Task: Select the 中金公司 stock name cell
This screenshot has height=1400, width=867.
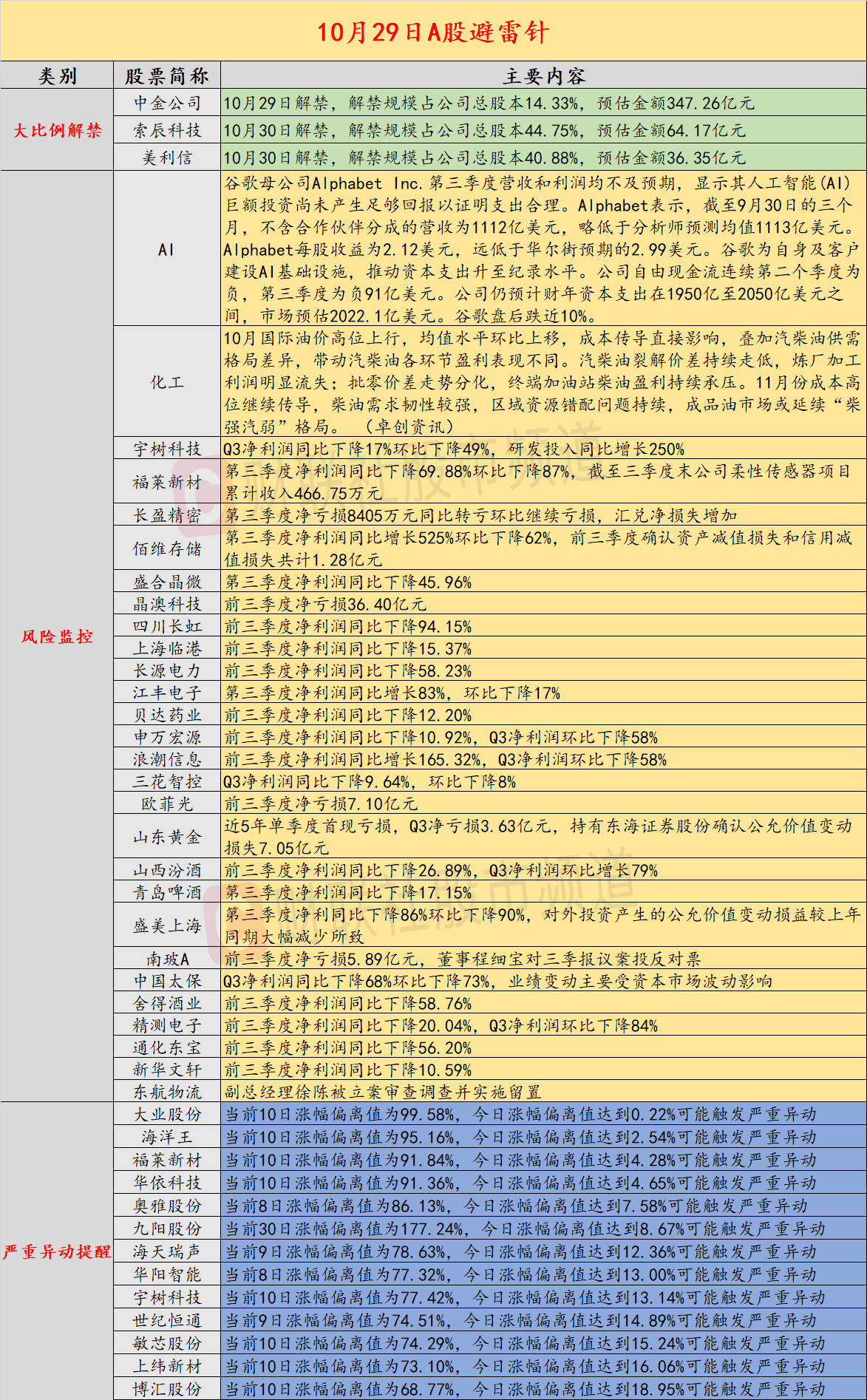Action: 167,103
